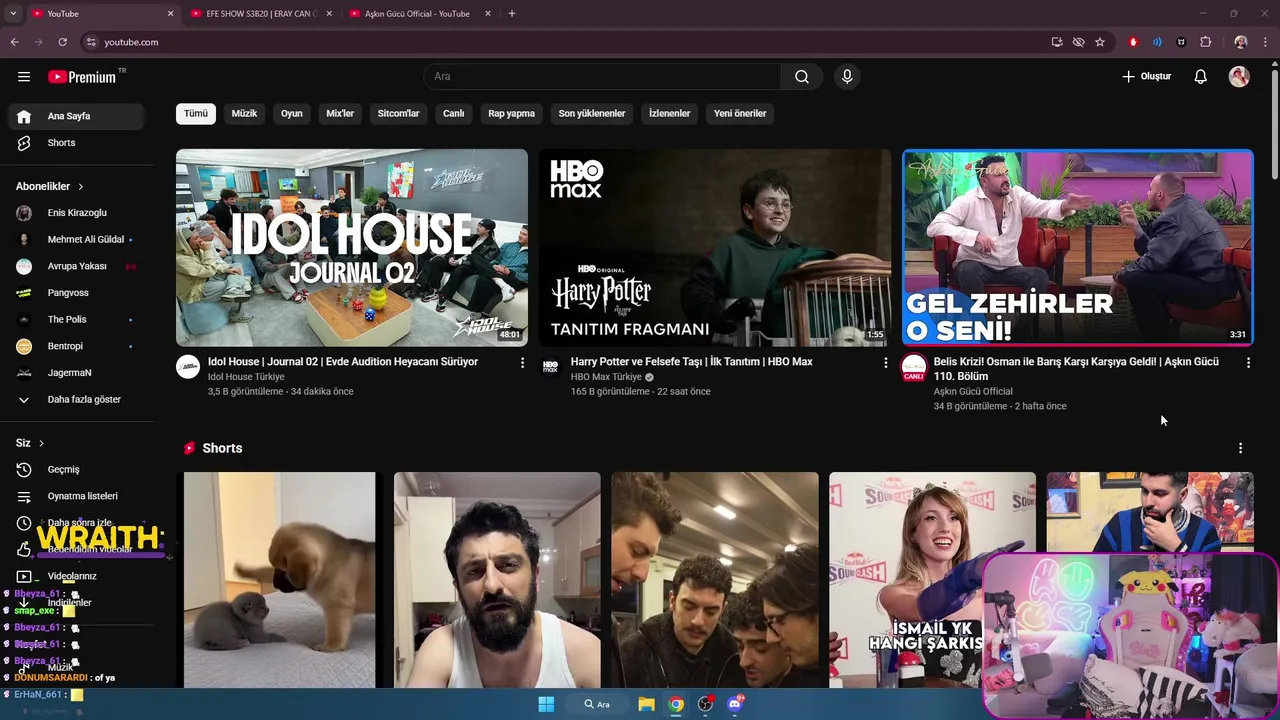Select the Sitcom'lar filter chip

398,114
